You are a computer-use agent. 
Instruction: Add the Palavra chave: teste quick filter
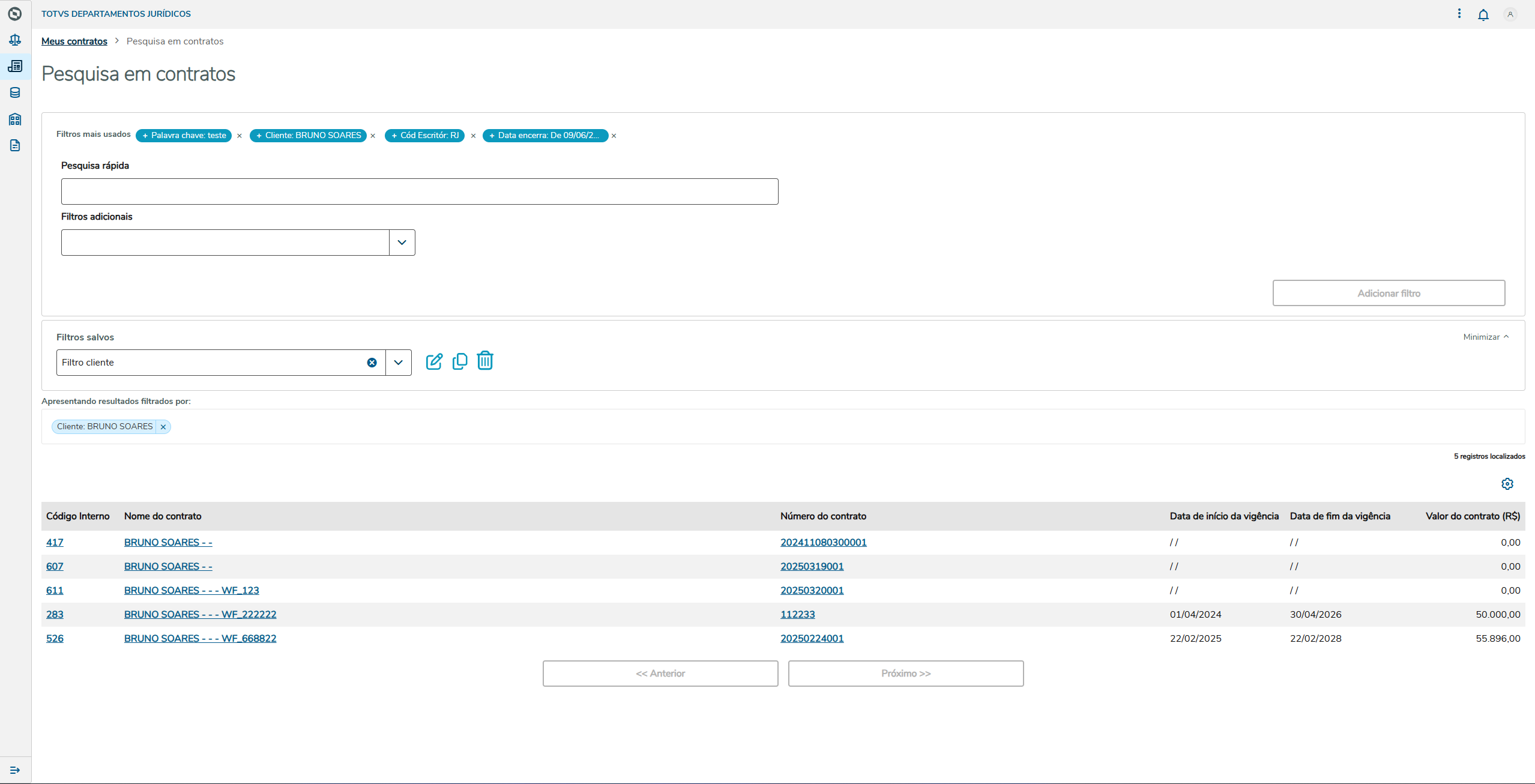184,136
